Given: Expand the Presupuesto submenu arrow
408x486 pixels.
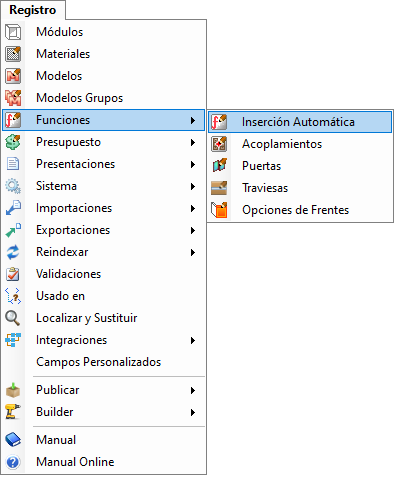Looking at the screenshot, I should (193, 142).
